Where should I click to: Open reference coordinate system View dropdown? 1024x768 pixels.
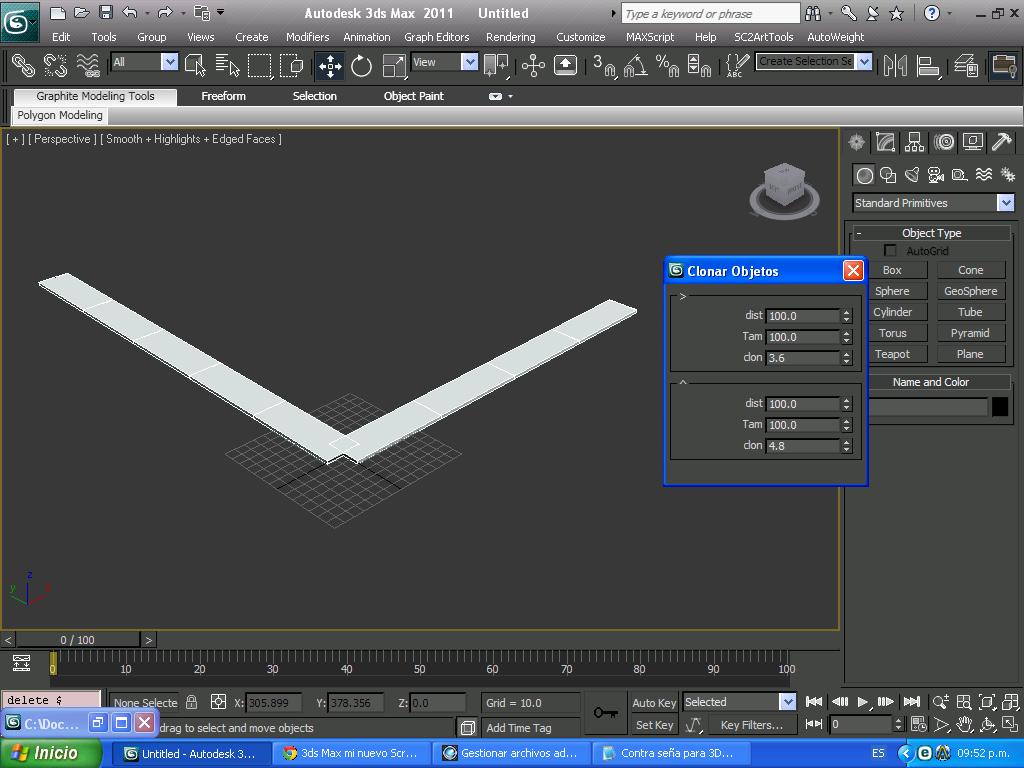click(x=469, y=62)
